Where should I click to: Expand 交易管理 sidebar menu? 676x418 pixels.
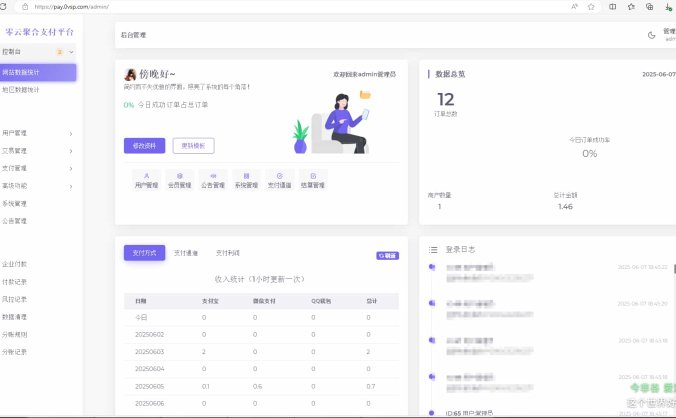coord(38,151)
